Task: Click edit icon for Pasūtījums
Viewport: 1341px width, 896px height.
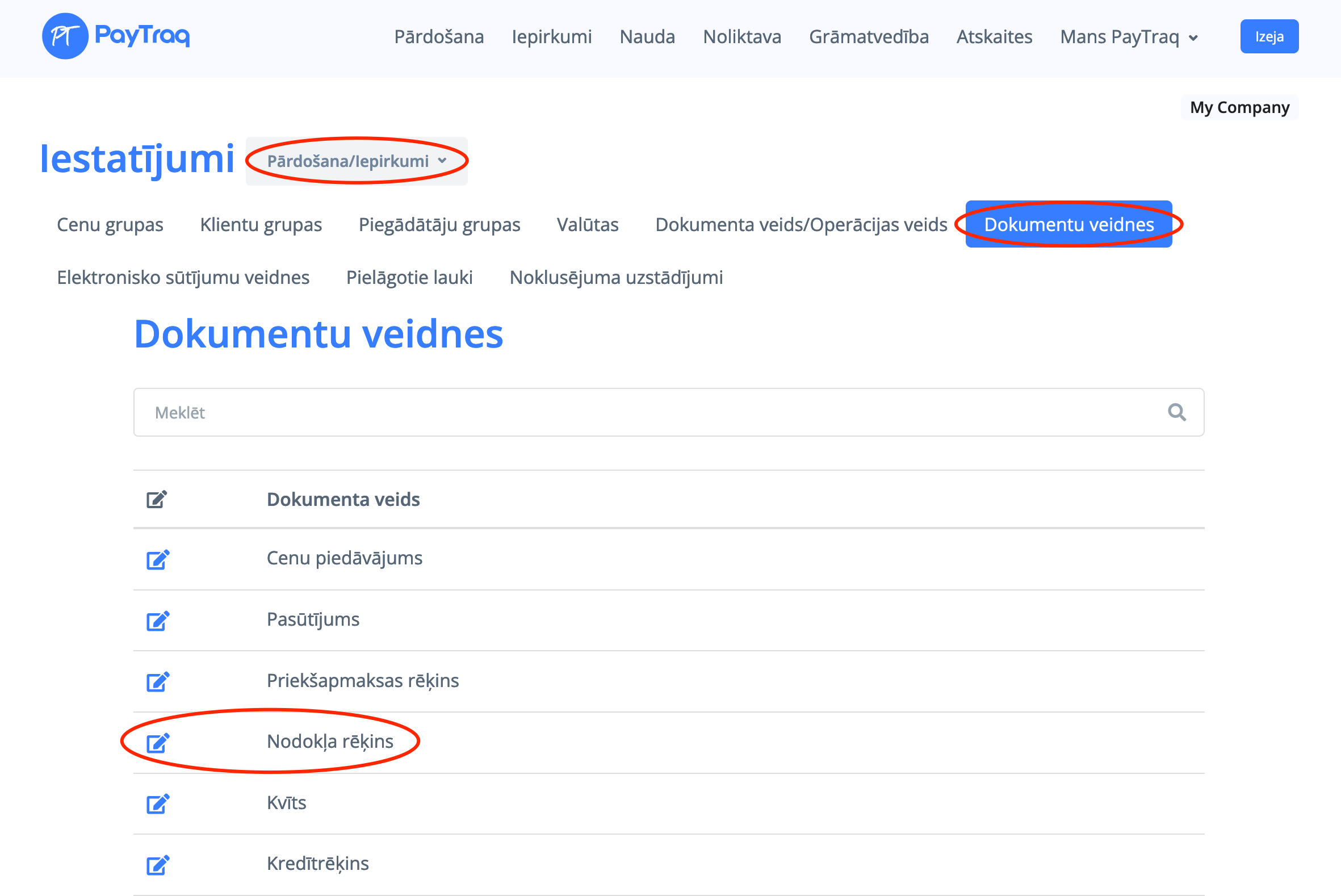Action: click(158, 621)
